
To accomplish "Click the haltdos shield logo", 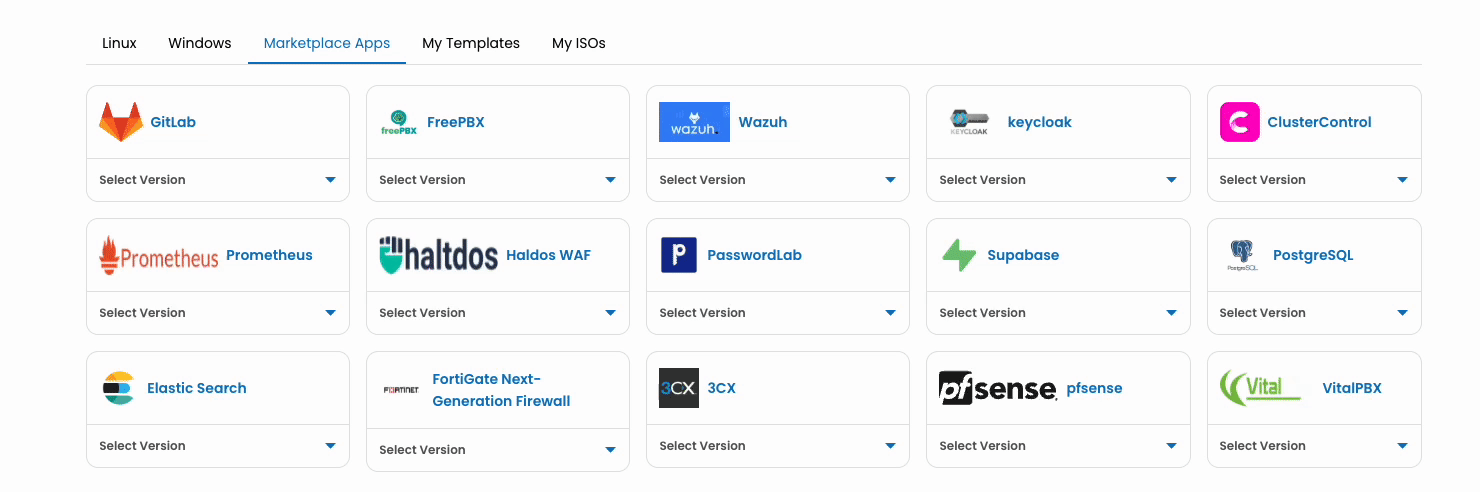I will [439, 255].
